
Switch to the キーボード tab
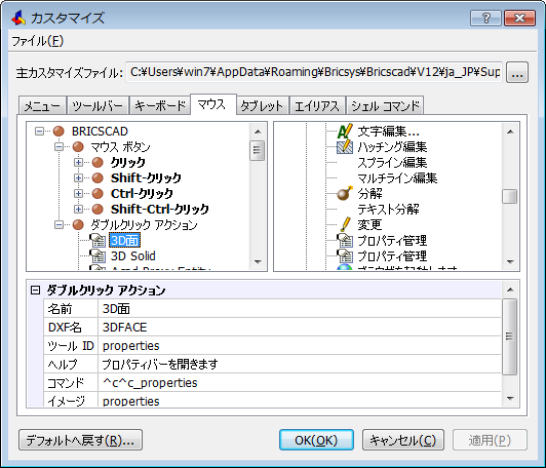tap(160, 106)
